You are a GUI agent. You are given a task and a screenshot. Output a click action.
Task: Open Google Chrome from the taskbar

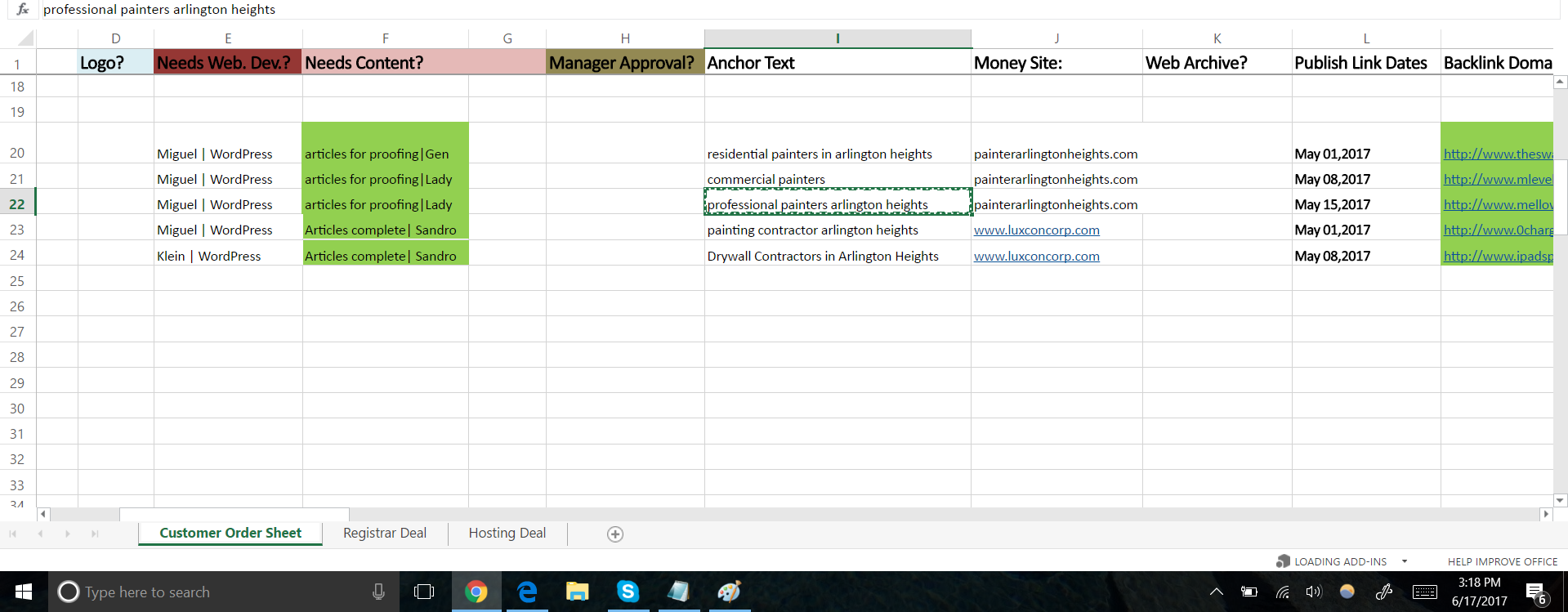point(476,592)
